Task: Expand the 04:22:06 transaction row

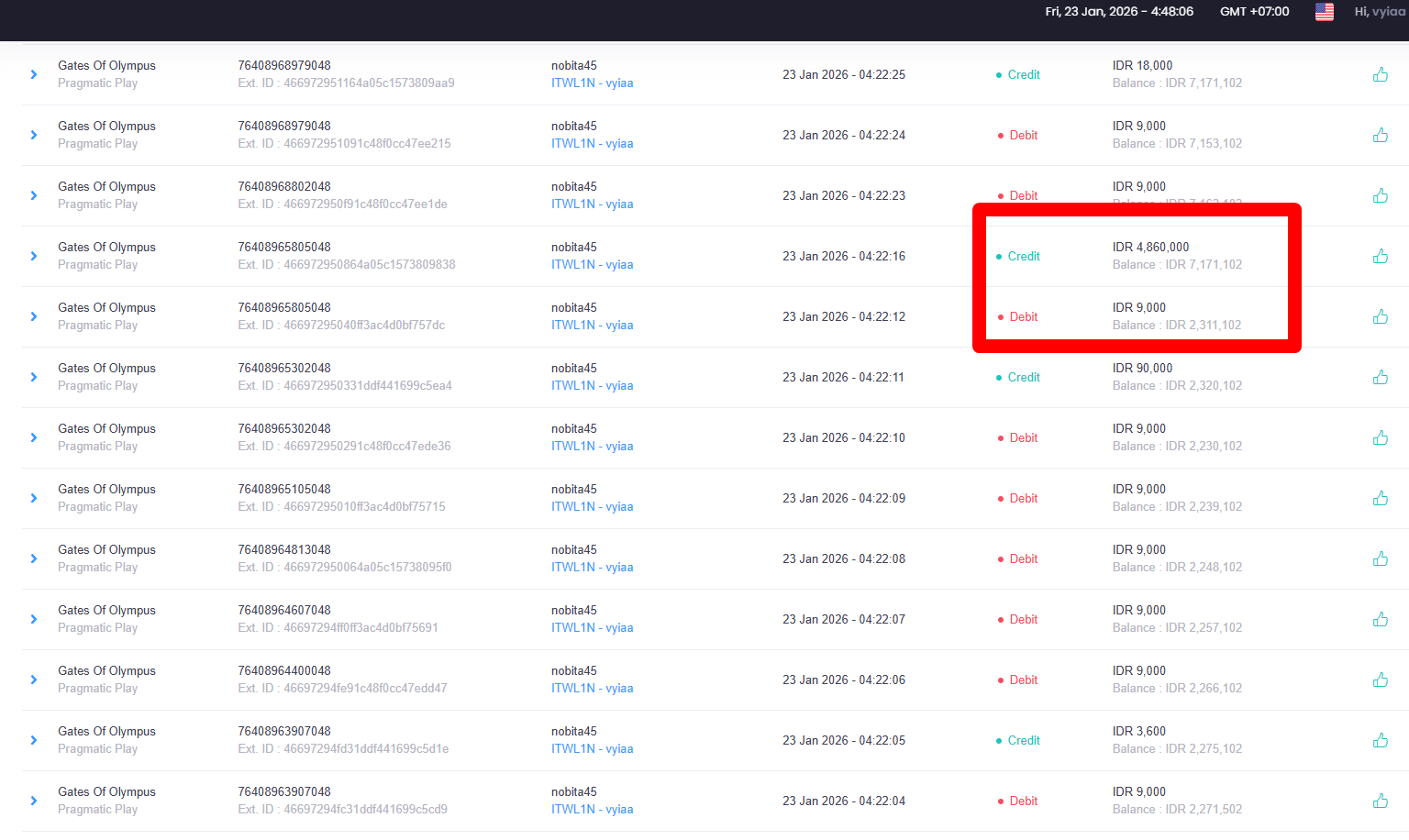Action: (x=34, y=680)
